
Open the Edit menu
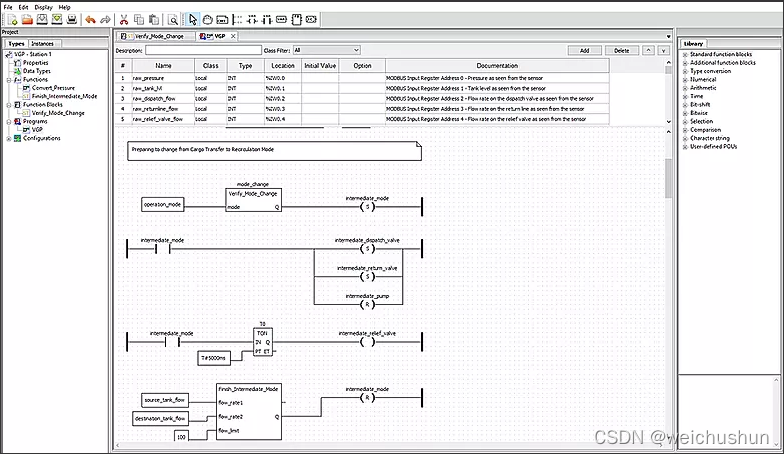24,7
